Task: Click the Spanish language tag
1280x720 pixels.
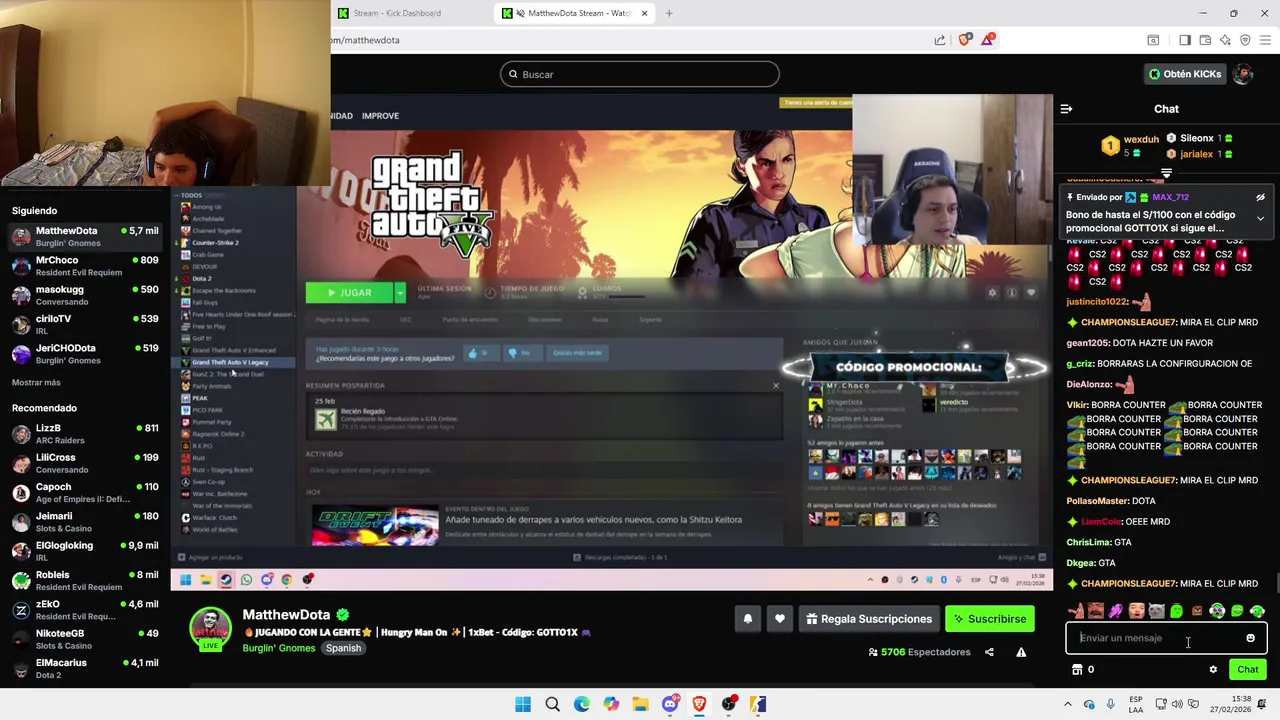Action: (x=343, y=648)
